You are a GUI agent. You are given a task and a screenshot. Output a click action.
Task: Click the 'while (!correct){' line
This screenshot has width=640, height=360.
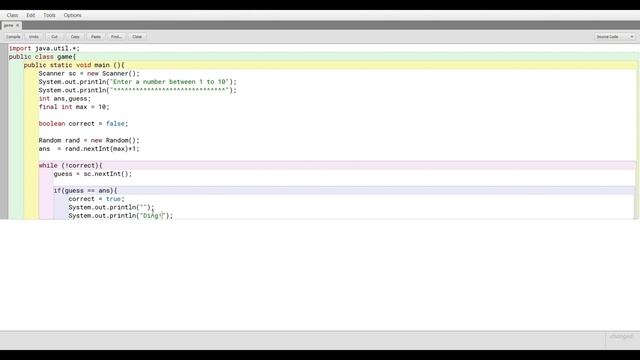coord(71,165)
